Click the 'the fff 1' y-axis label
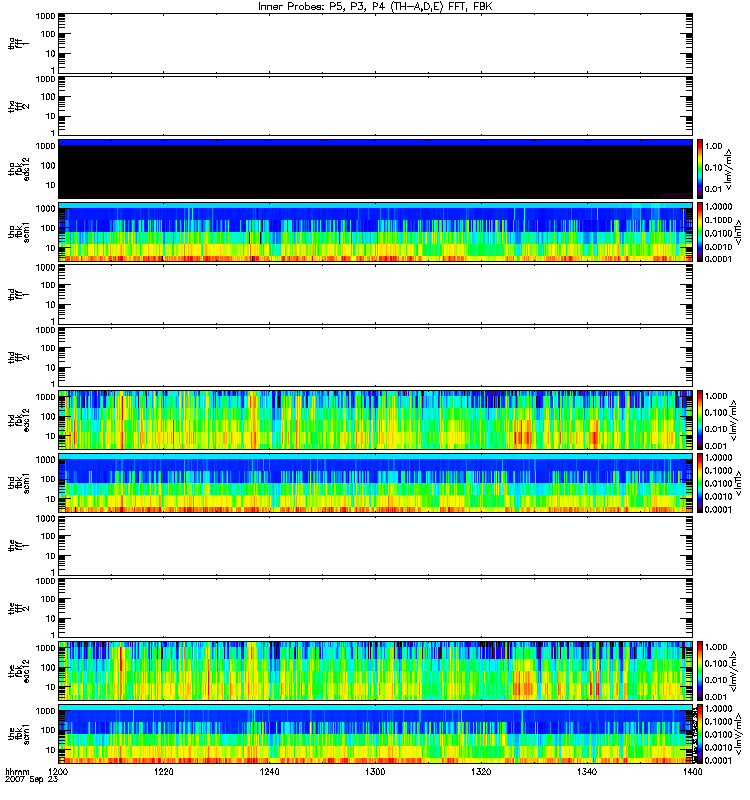 tap(19, 545)
